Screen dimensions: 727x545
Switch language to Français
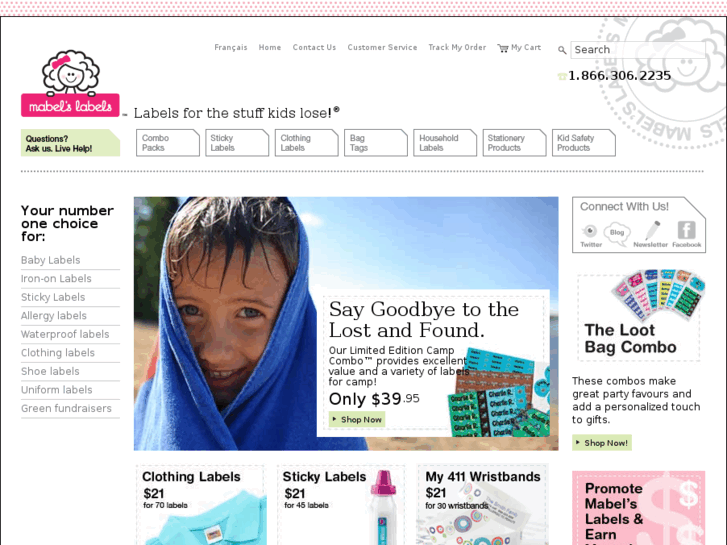click(x=231, y=47)
